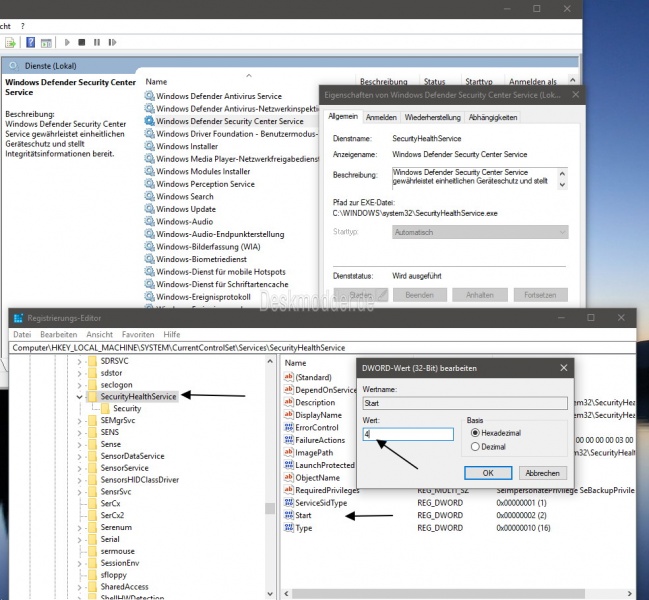Select the Windows Search service icon
This screenshot has height=600, width=649.
(x=149, y=197)
